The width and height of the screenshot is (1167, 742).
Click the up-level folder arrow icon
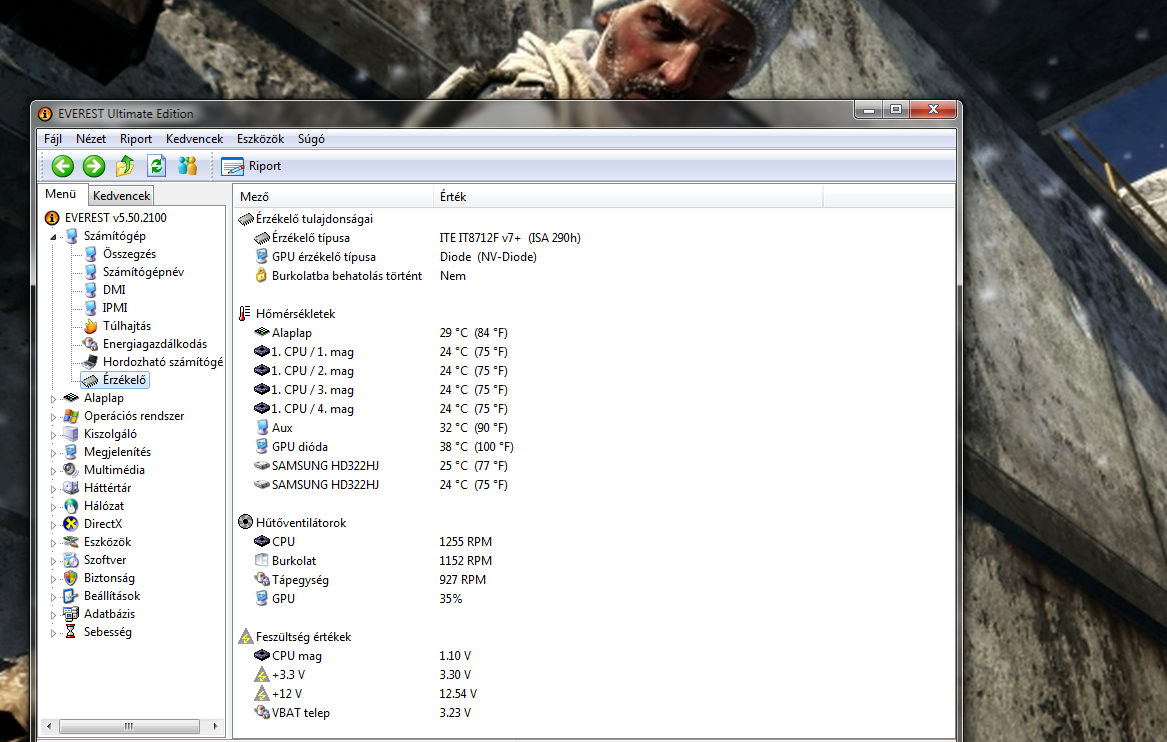pyautogui.click(x=125, y=166)
